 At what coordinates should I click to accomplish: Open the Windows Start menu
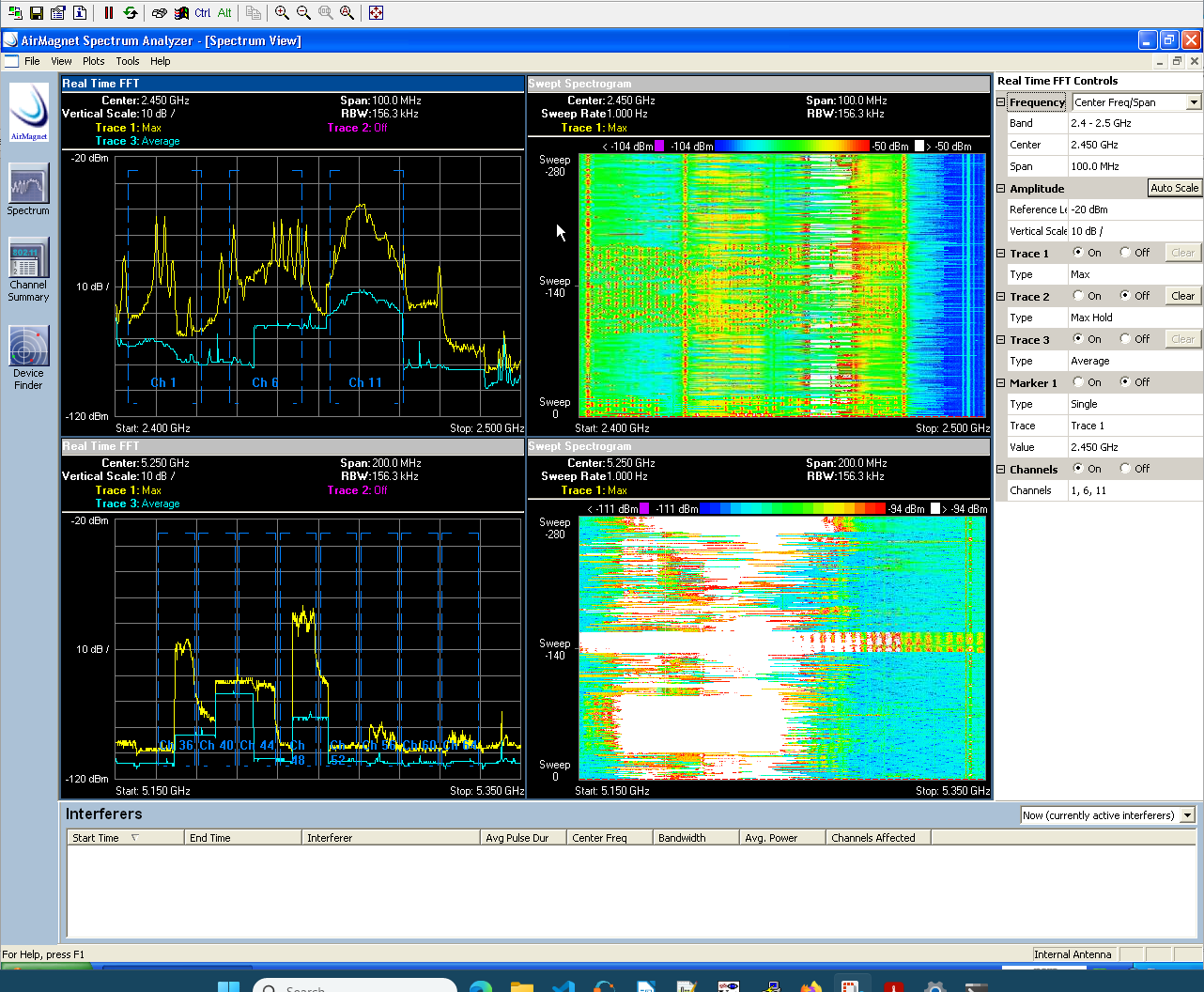pos(228,986)
